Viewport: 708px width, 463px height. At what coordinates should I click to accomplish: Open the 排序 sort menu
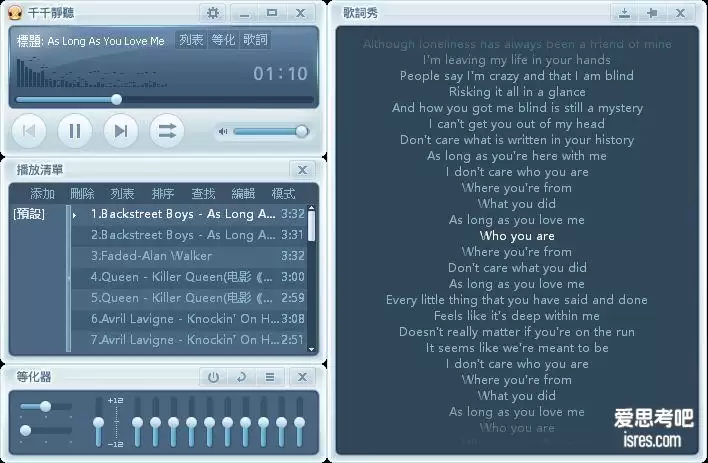(x=163, y=194)
